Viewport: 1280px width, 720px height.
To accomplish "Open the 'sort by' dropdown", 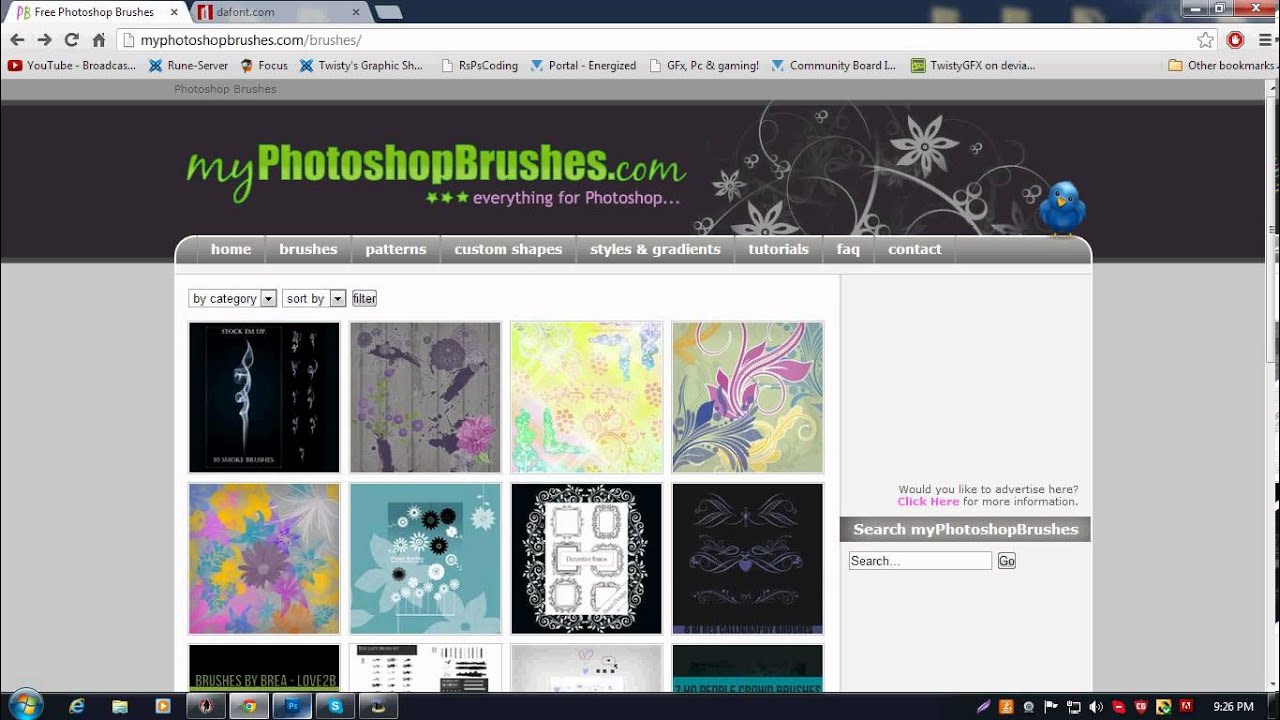I will click(x=314, y=298).
